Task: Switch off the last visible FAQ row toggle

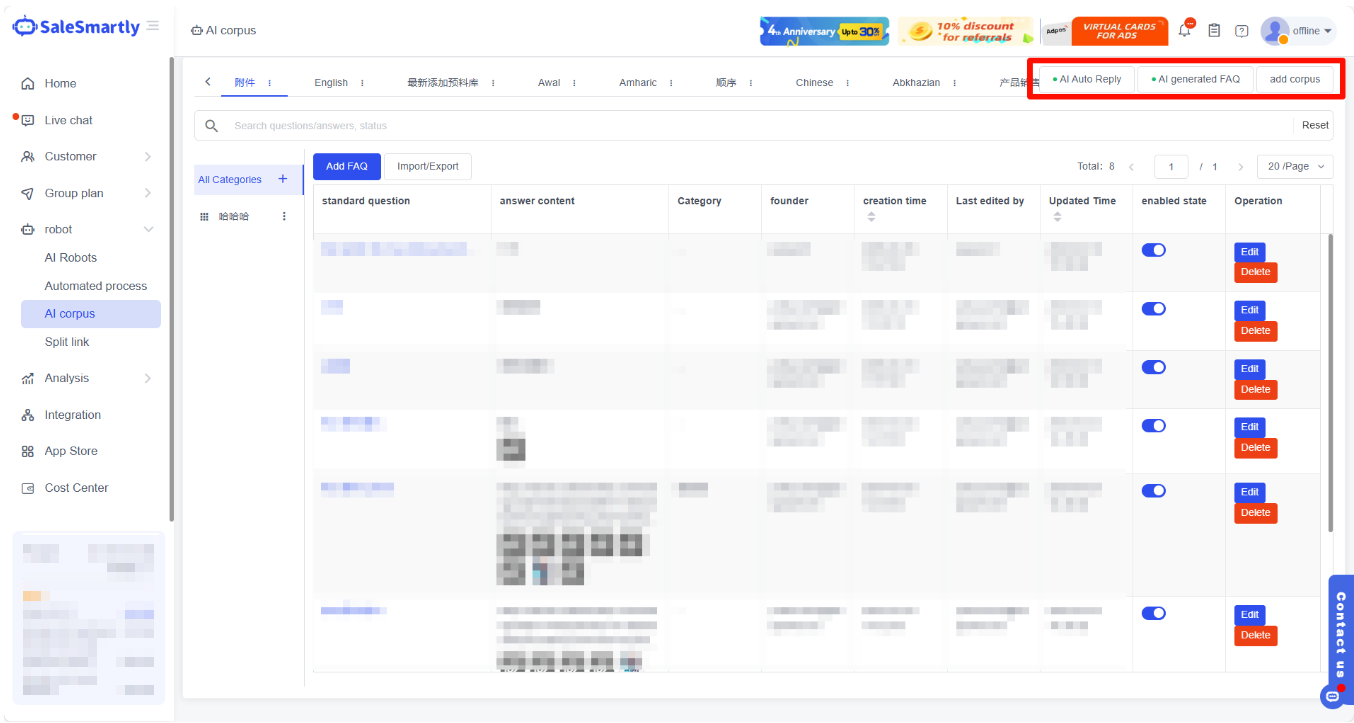Action: coord(1153,613)
